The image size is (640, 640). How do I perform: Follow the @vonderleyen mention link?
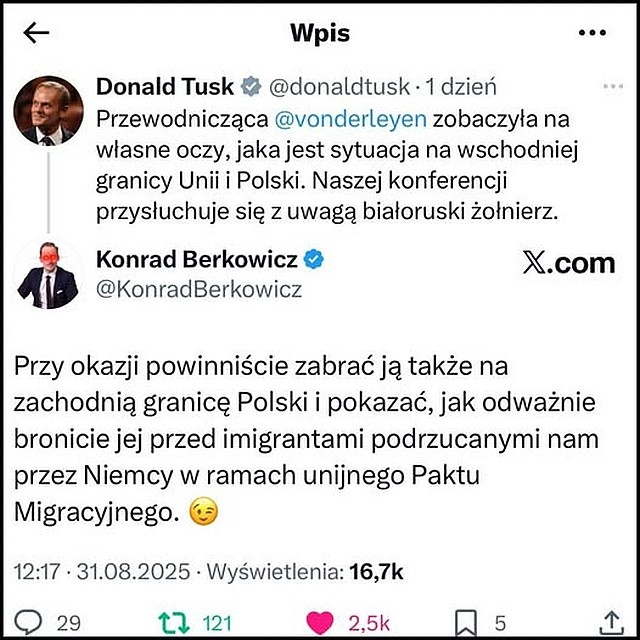(x=351, y=119)
